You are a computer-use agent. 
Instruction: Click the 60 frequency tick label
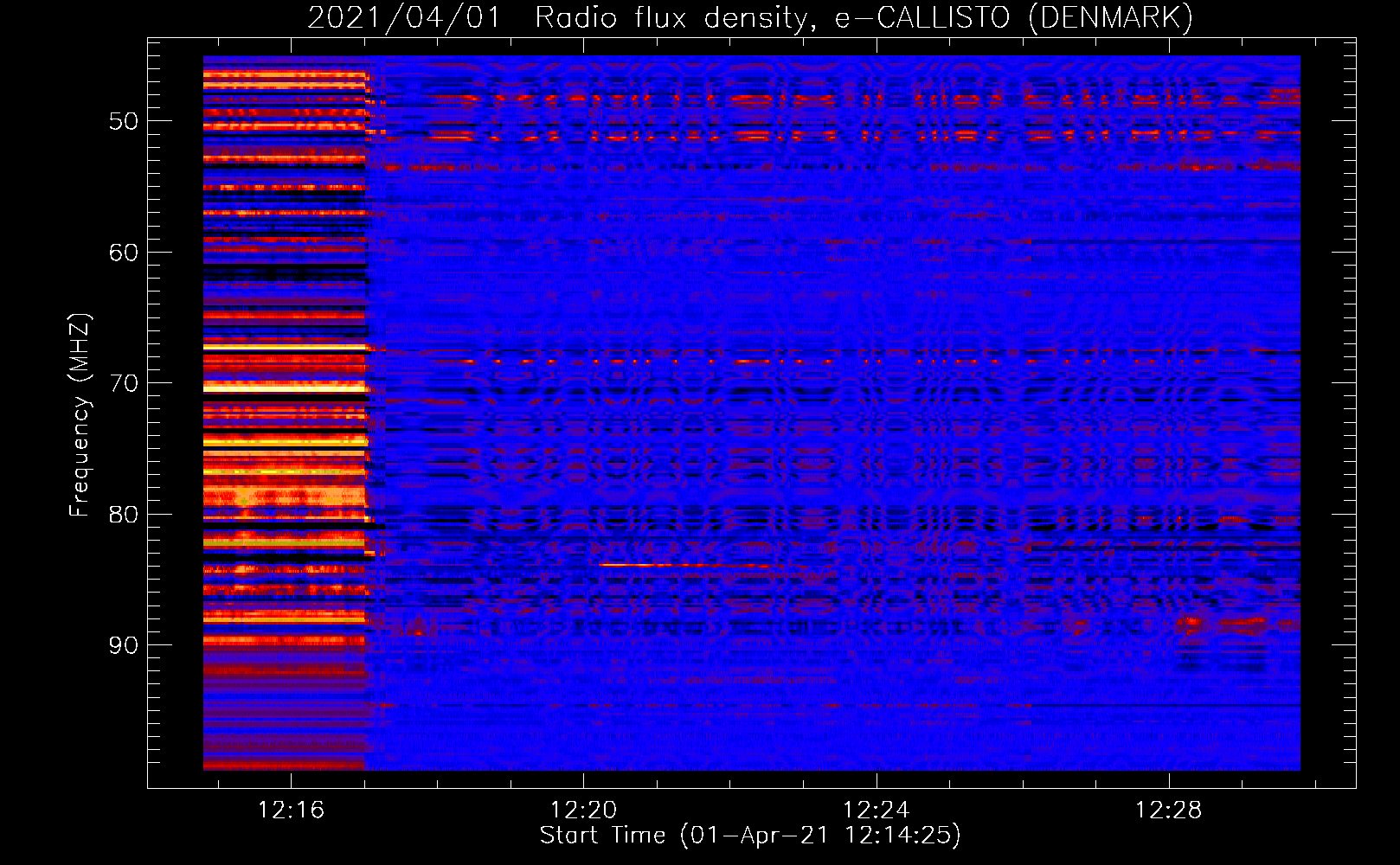(x=124, y=253)
